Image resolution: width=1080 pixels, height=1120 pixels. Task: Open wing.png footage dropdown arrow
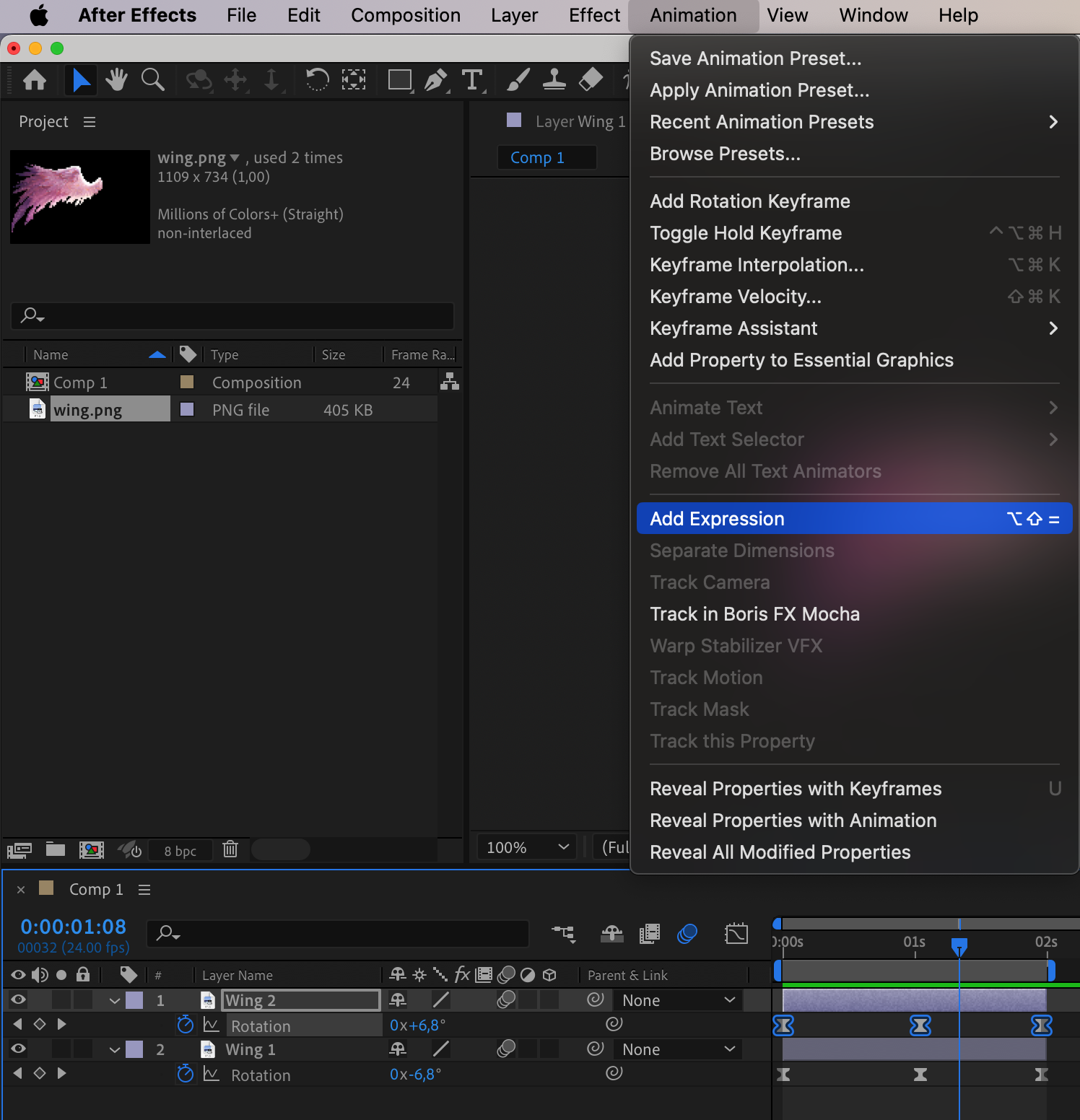[x=234, y=157]
